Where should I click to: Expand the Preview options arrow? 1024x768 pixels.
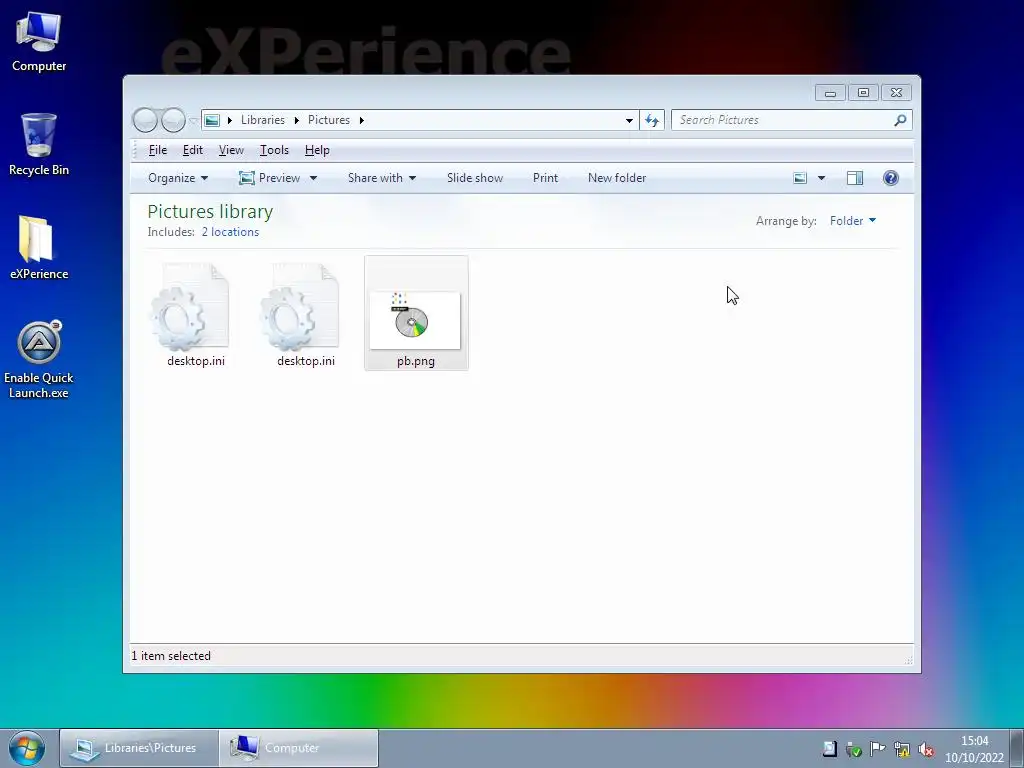[313, 178]
